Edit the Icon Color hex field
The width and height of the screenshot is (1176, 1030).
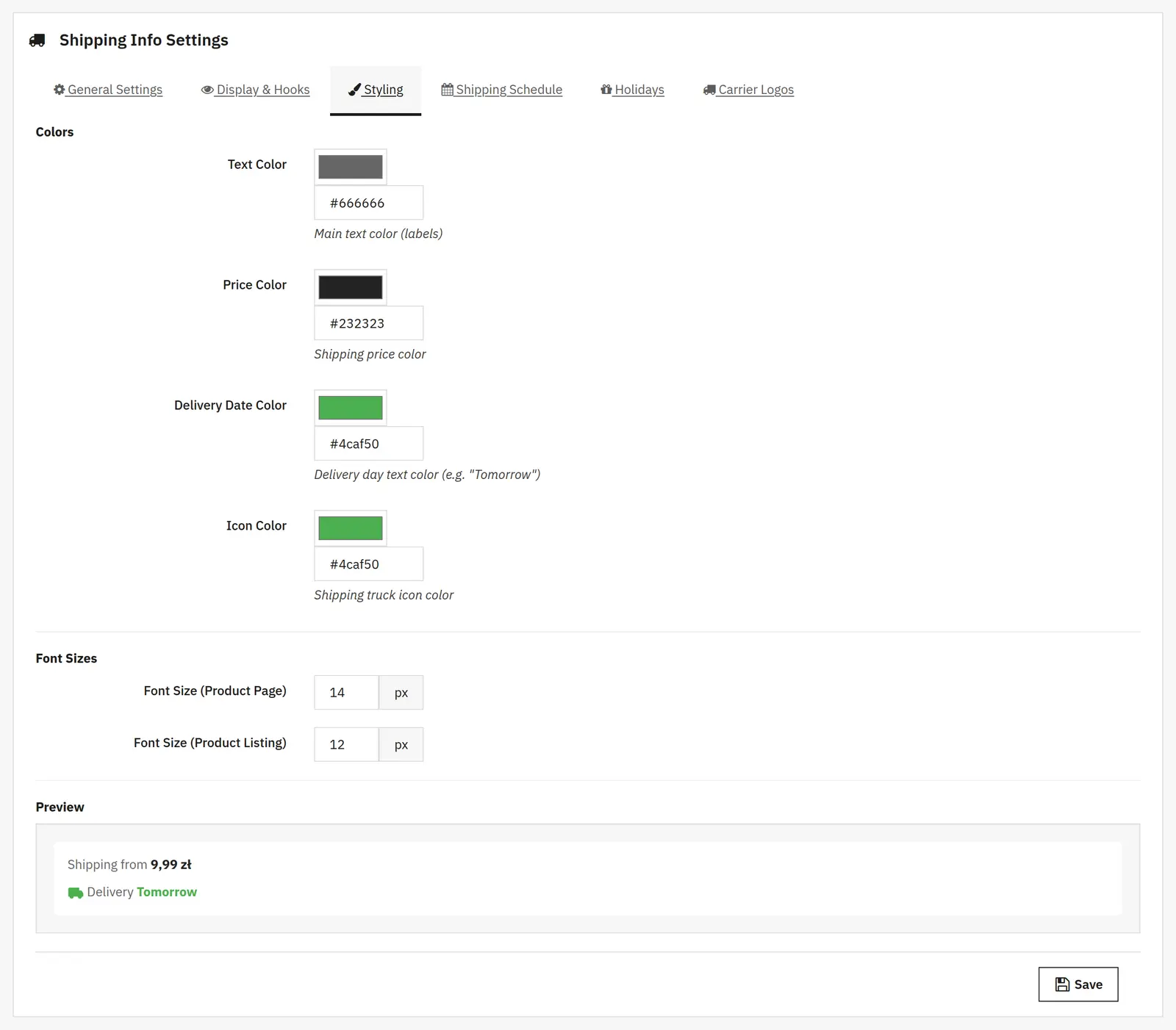369,564
